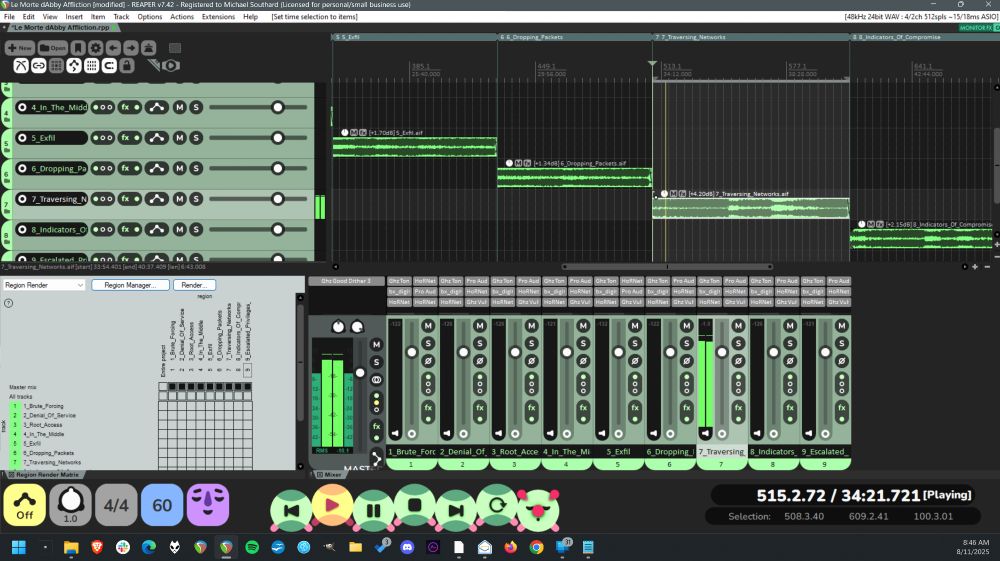
Task: Solo 7_Traversing channel in mixer
Action: click(x=738, y=343)
